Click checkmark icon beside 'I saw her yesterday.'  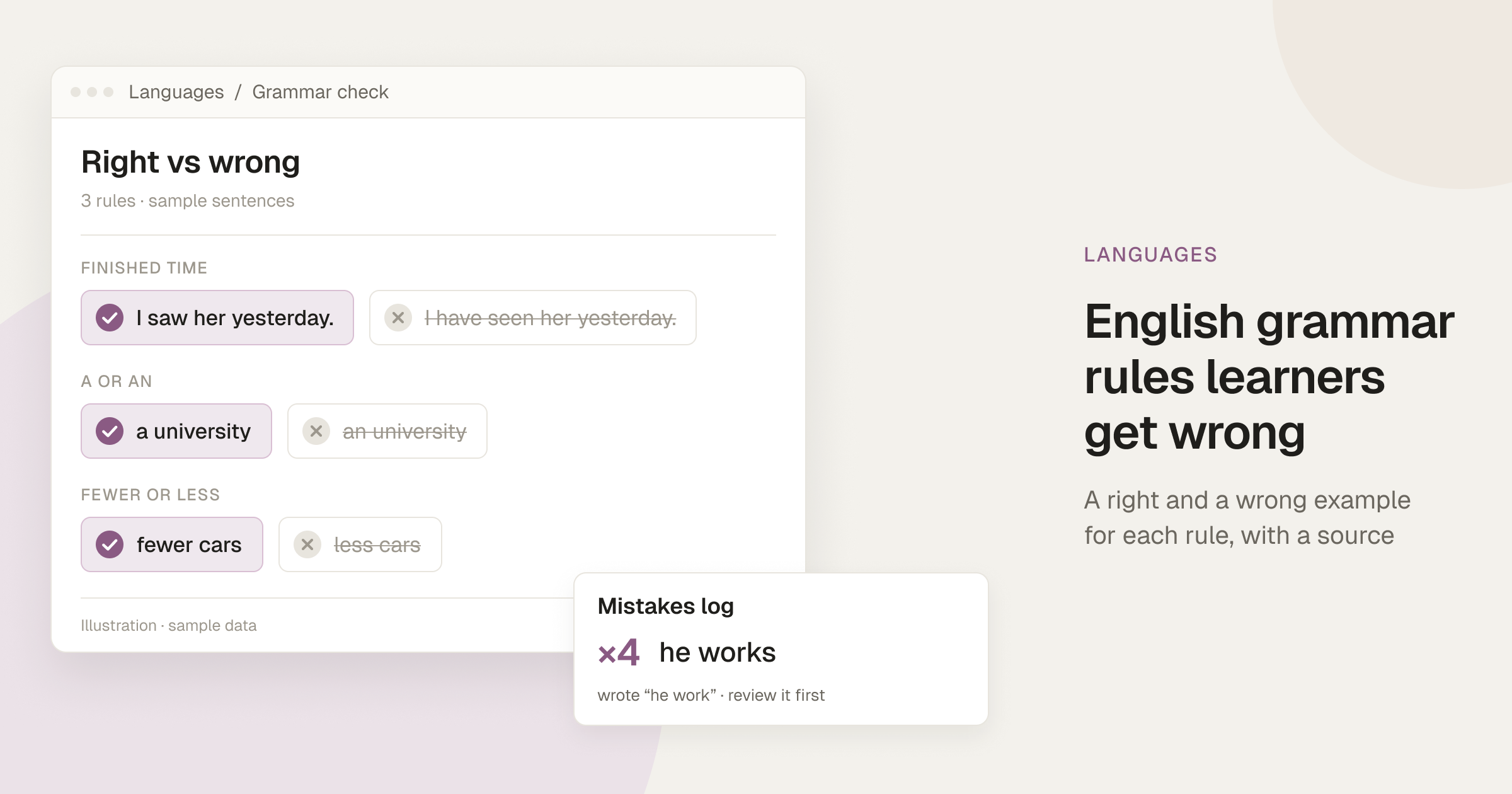[110, 318]
